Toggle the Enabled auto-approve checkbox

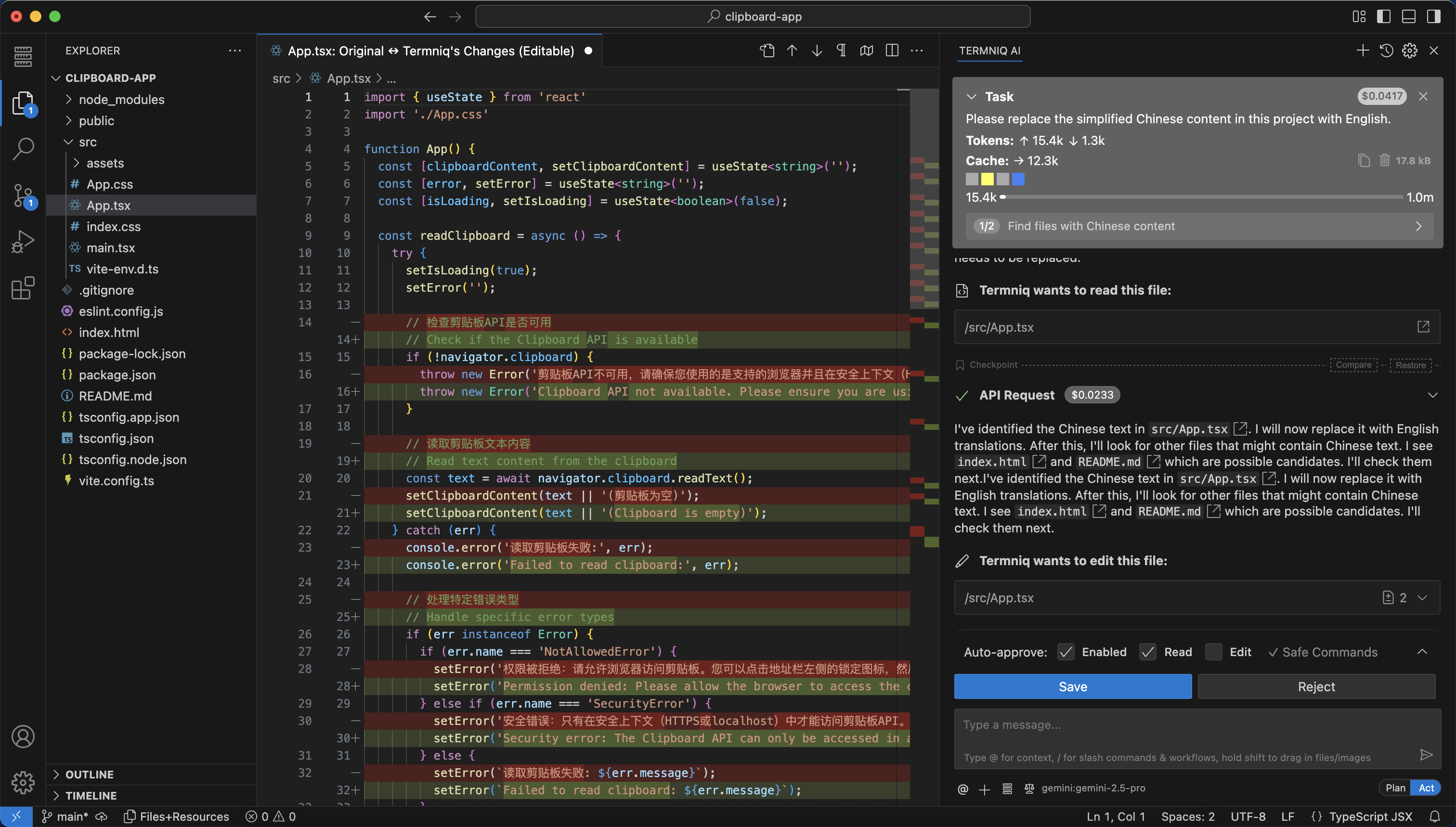coord(1066,652)
